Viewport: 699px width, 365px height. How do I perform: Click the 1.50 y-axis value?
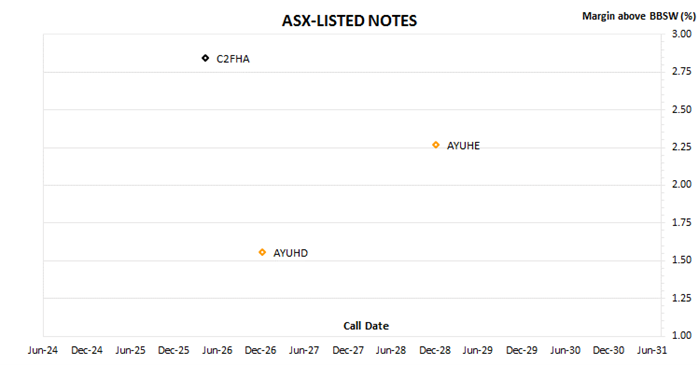pos(682,260)
